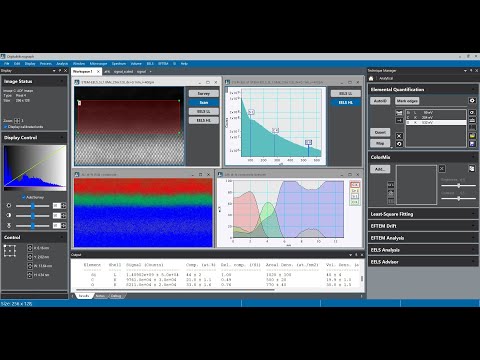Click the Quant button

(380, 132)
